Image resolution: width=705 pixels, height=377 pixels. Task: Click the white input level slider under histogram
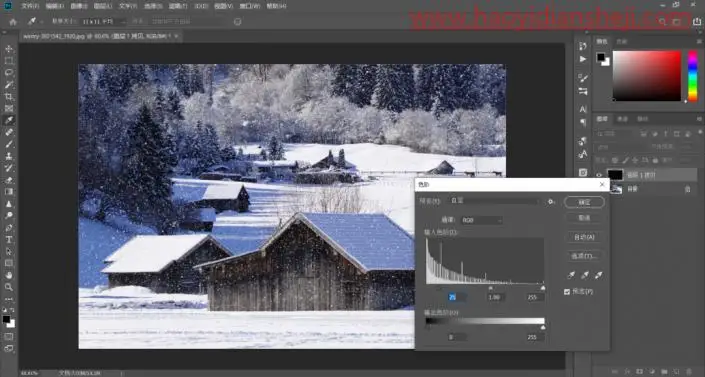coord(543,287)
